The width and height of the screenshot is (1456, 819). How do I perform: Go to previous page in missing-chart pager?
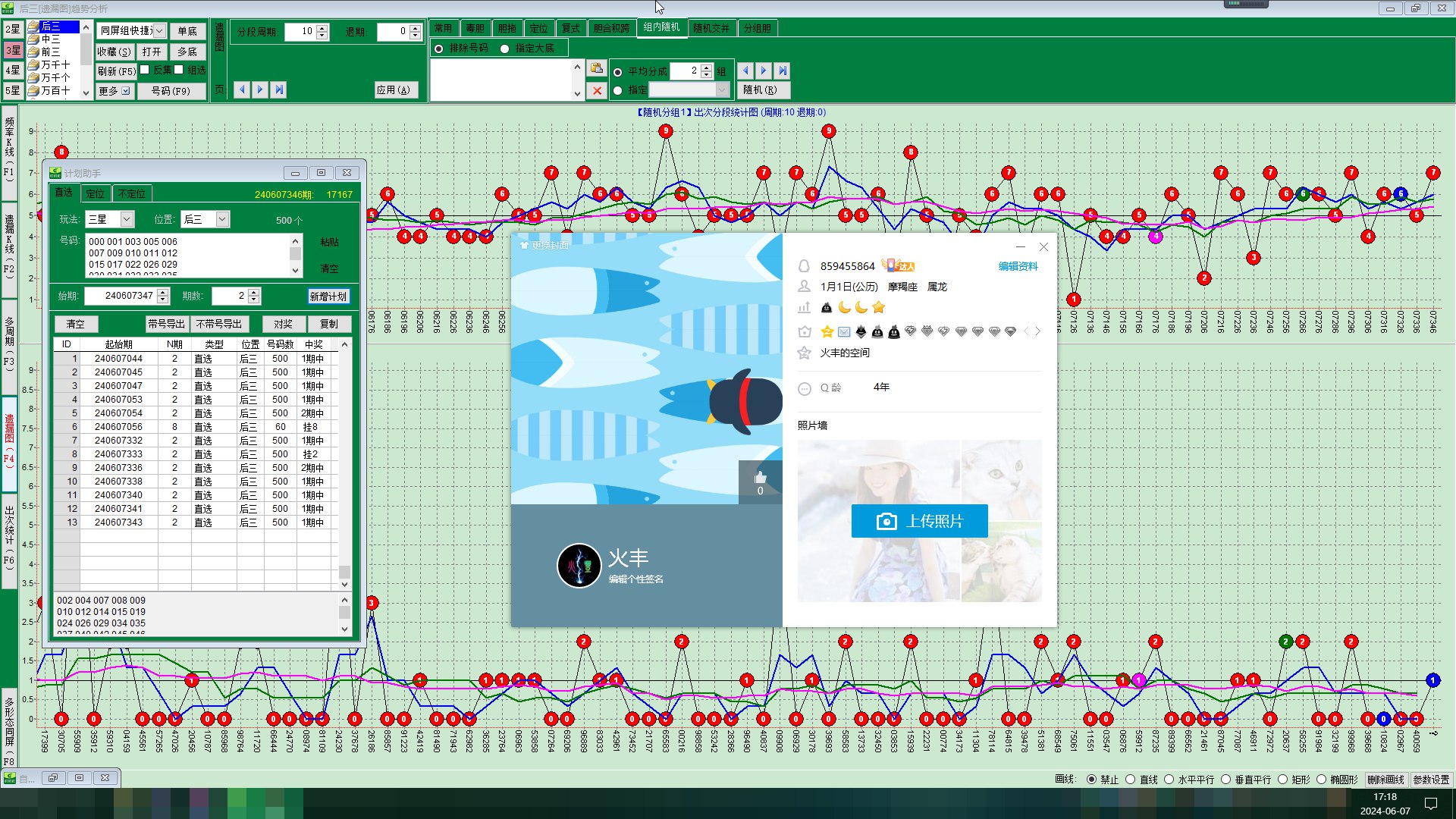(x=242, y=89)
